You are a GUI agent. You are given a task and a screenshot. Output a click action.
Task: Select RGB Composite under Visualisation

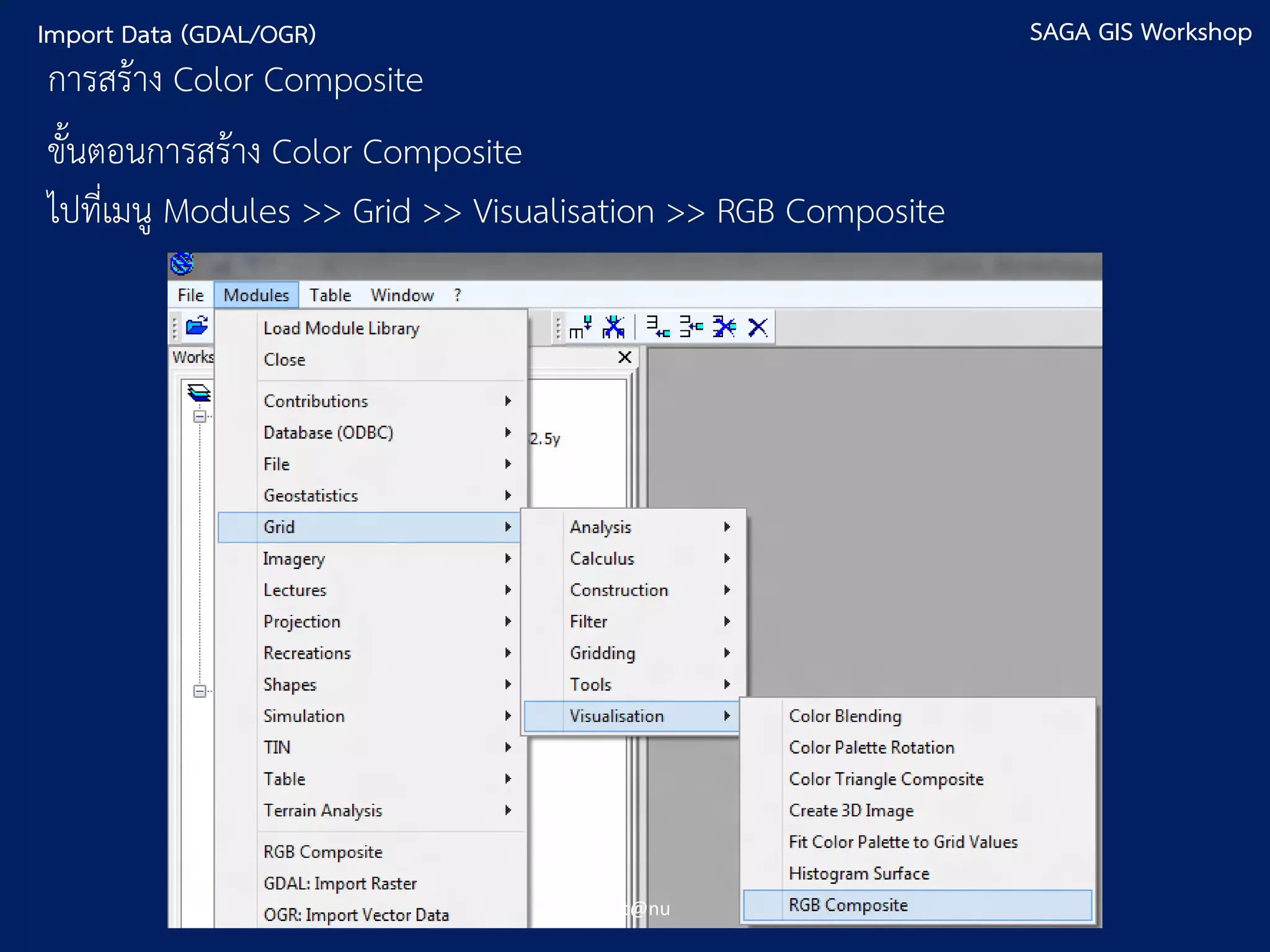tap(918, 906)
